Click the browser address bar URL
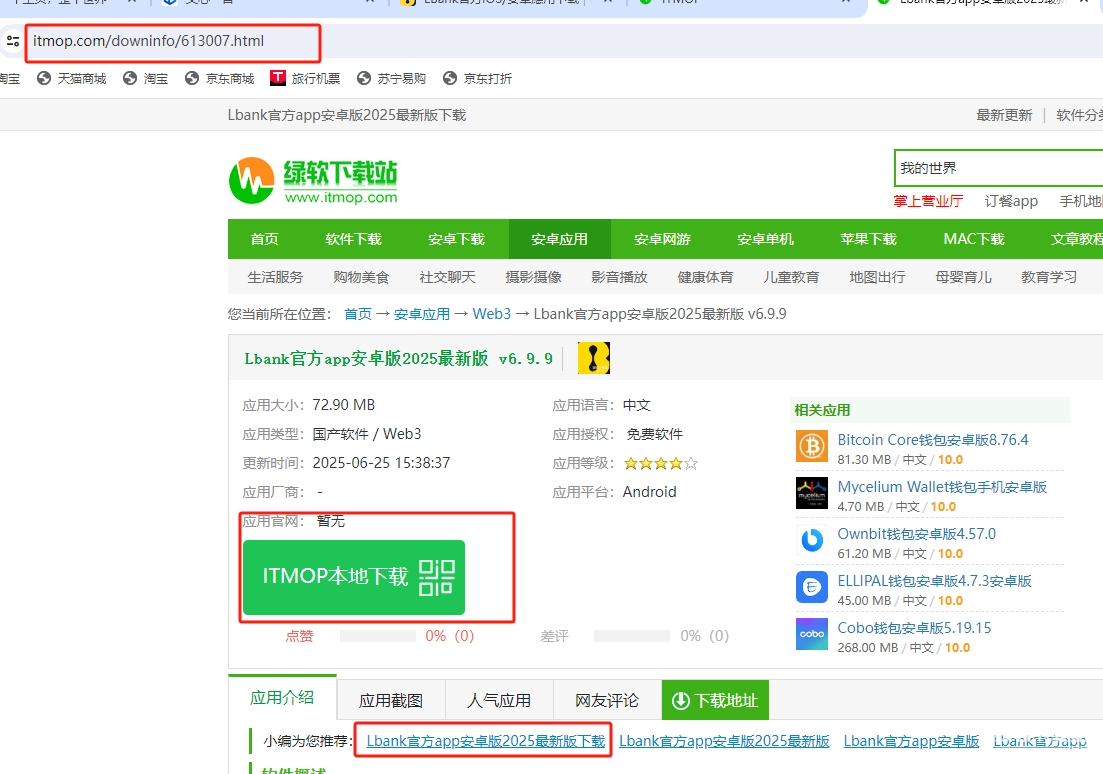 coord(149,42)
